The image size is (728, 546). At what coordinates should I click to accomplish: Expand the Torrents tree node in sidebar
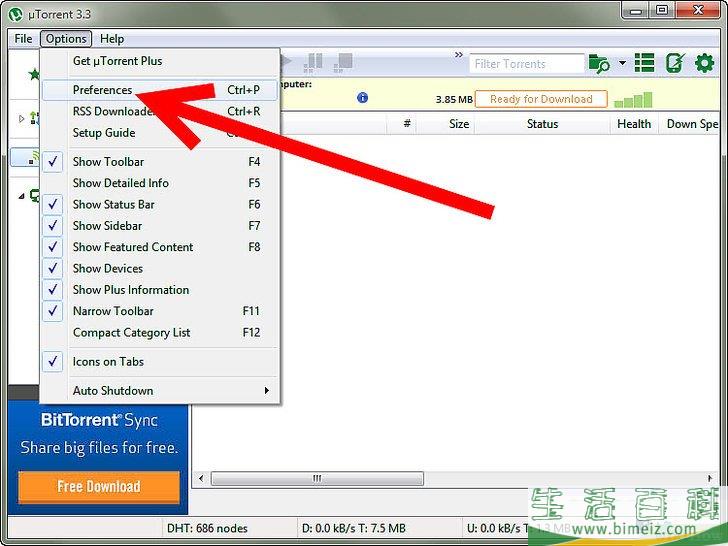(22, 119)
